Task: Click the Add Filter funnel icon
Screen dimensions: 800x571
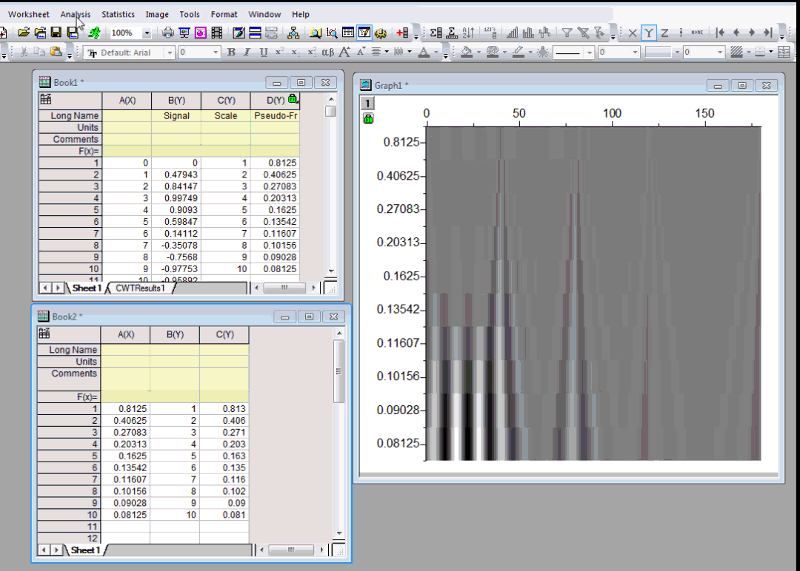Action: pos(567,33)
